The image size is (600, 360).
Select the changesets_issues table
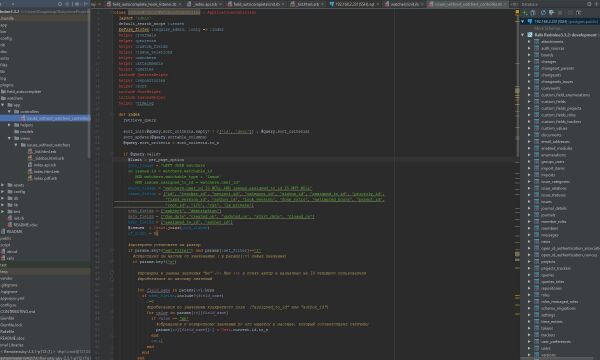click(x=557, y=81)
